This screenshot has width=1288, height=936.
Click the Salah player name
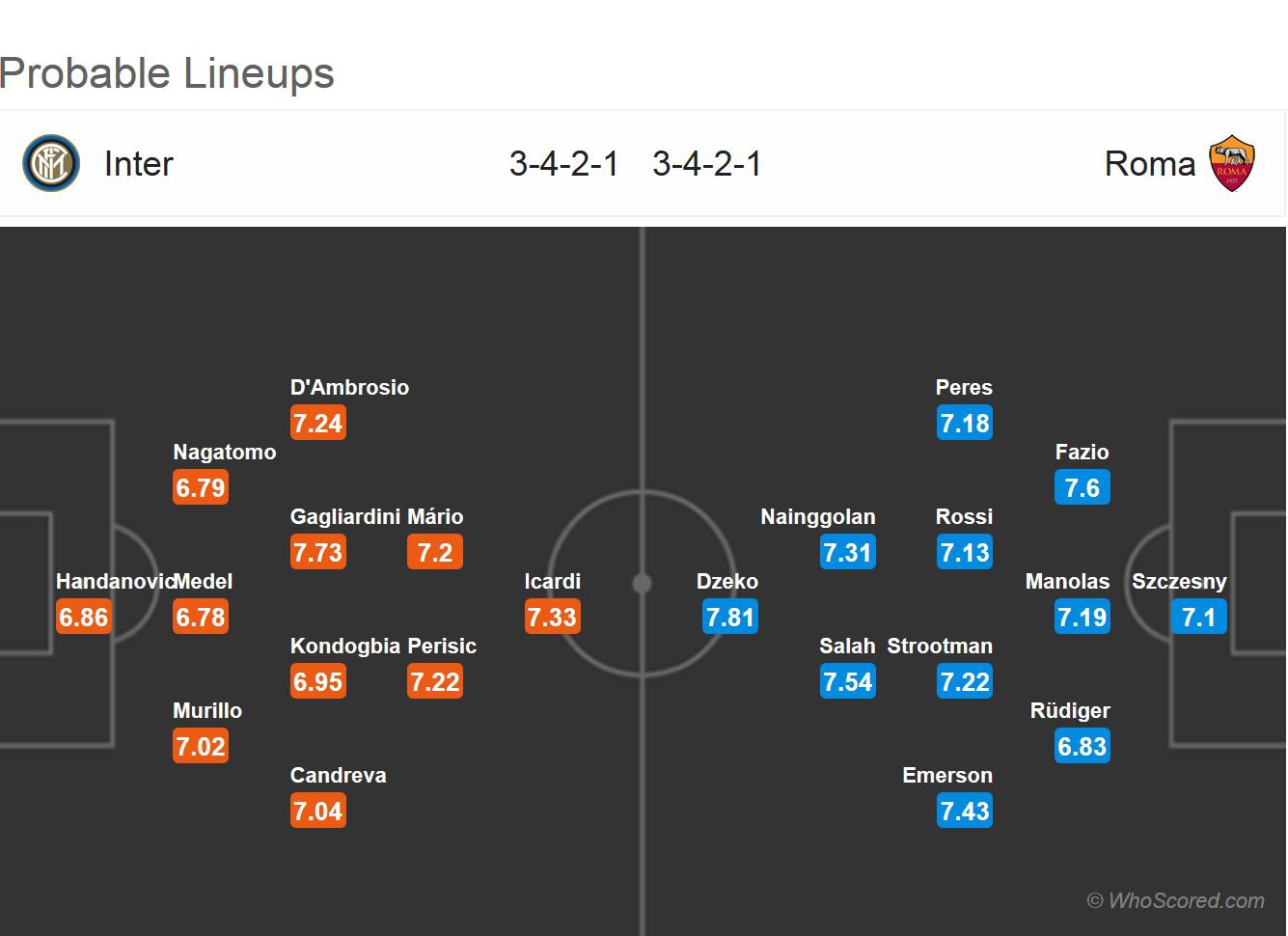[847, 646]
